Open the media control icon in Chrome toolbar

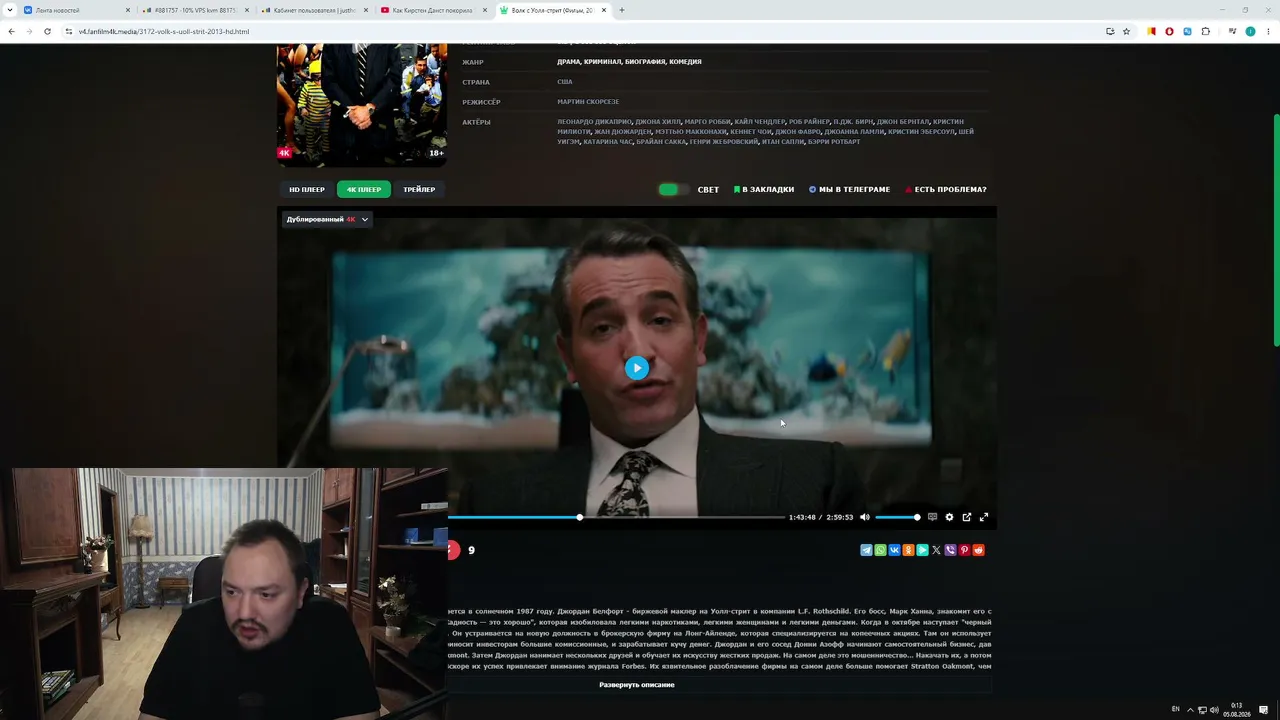[x=1231, y=31]
